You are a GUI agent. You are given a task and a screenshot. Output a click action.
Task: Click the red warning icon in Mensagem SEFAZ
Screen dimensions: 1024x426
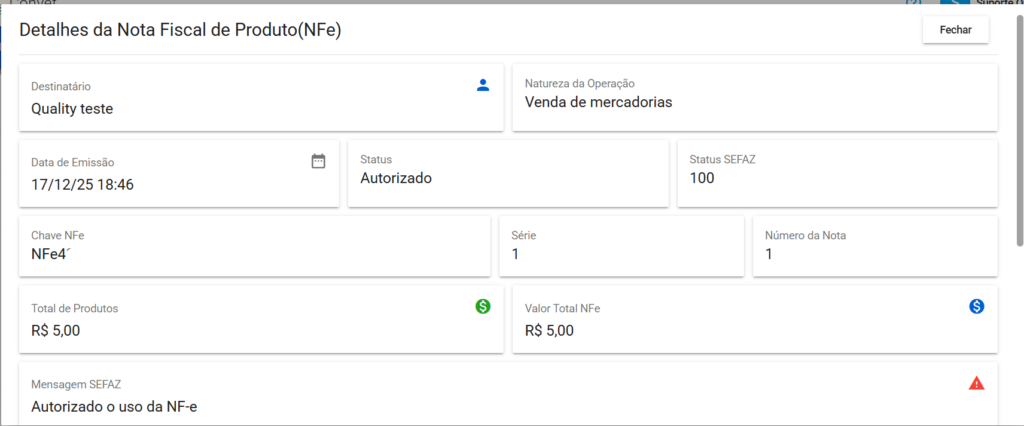click(x=976, y=383)
